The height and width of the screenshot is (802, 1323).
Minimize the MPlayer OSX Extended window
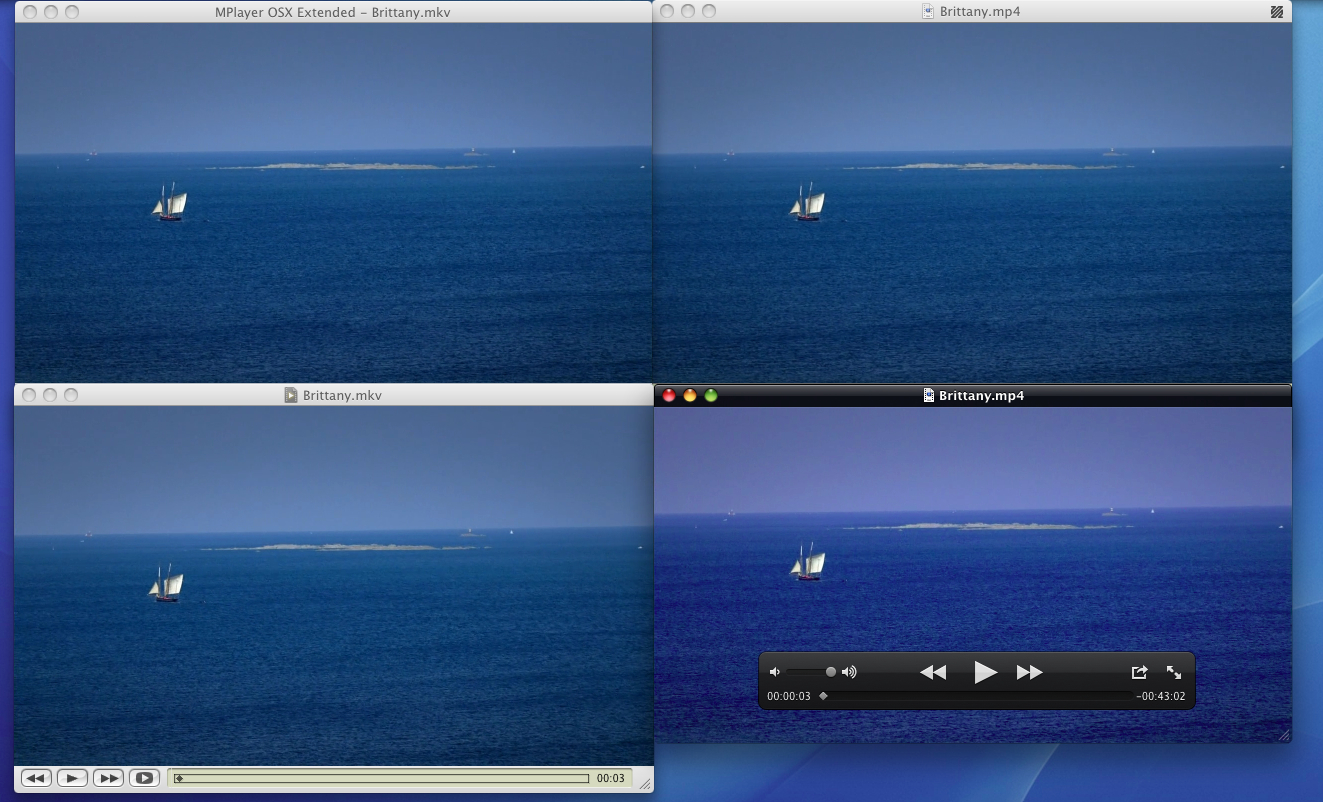coord(50,12)
